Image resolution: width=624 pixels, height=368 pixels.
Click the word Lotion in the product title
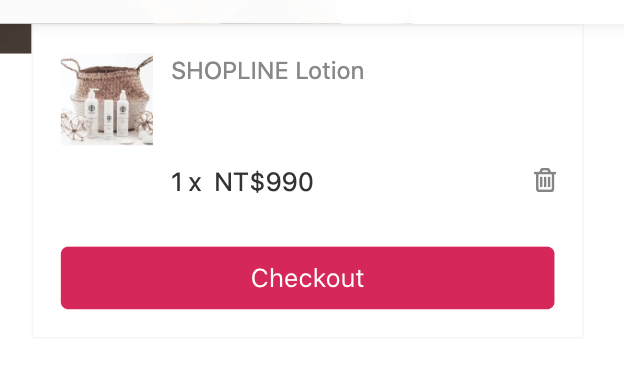coord(330,71)
